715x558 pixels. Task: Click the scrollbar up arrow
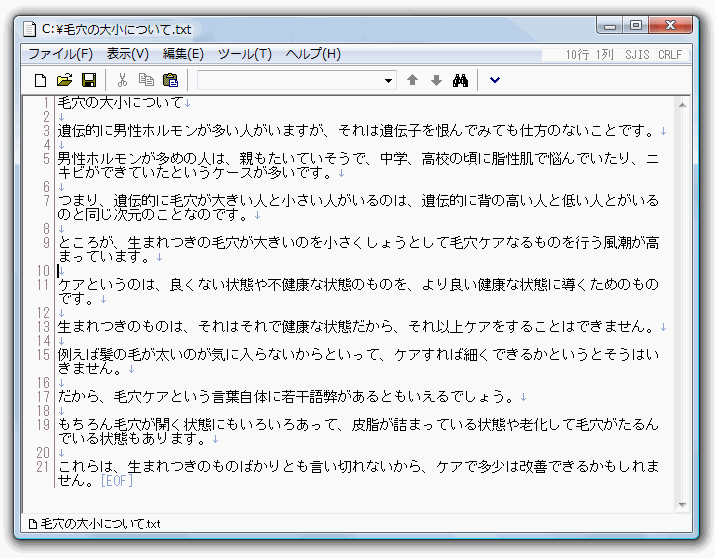click(682, 105)
